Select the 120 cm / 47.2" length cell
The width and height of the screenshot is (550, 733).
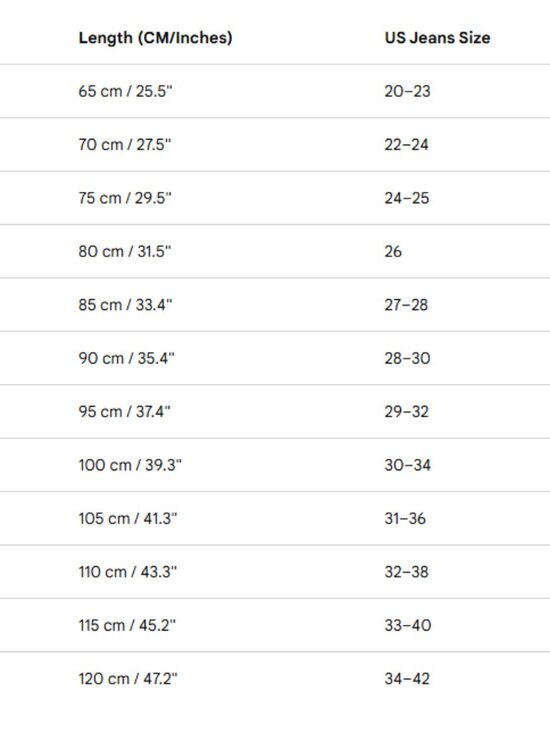(128, 679)
